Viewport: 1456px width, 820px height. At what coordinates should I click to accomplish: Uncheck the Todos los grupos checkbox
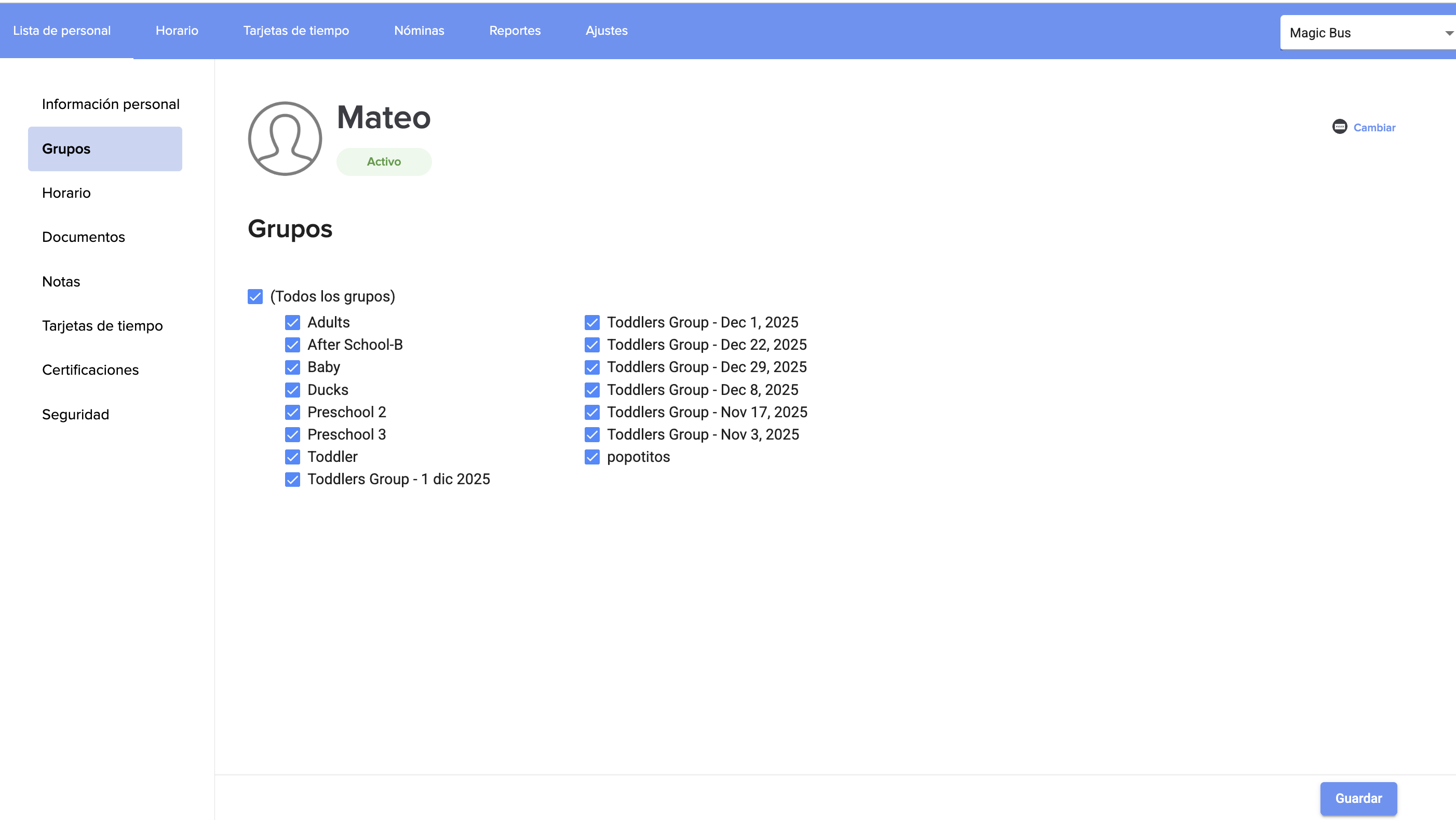tap(255, 296)
